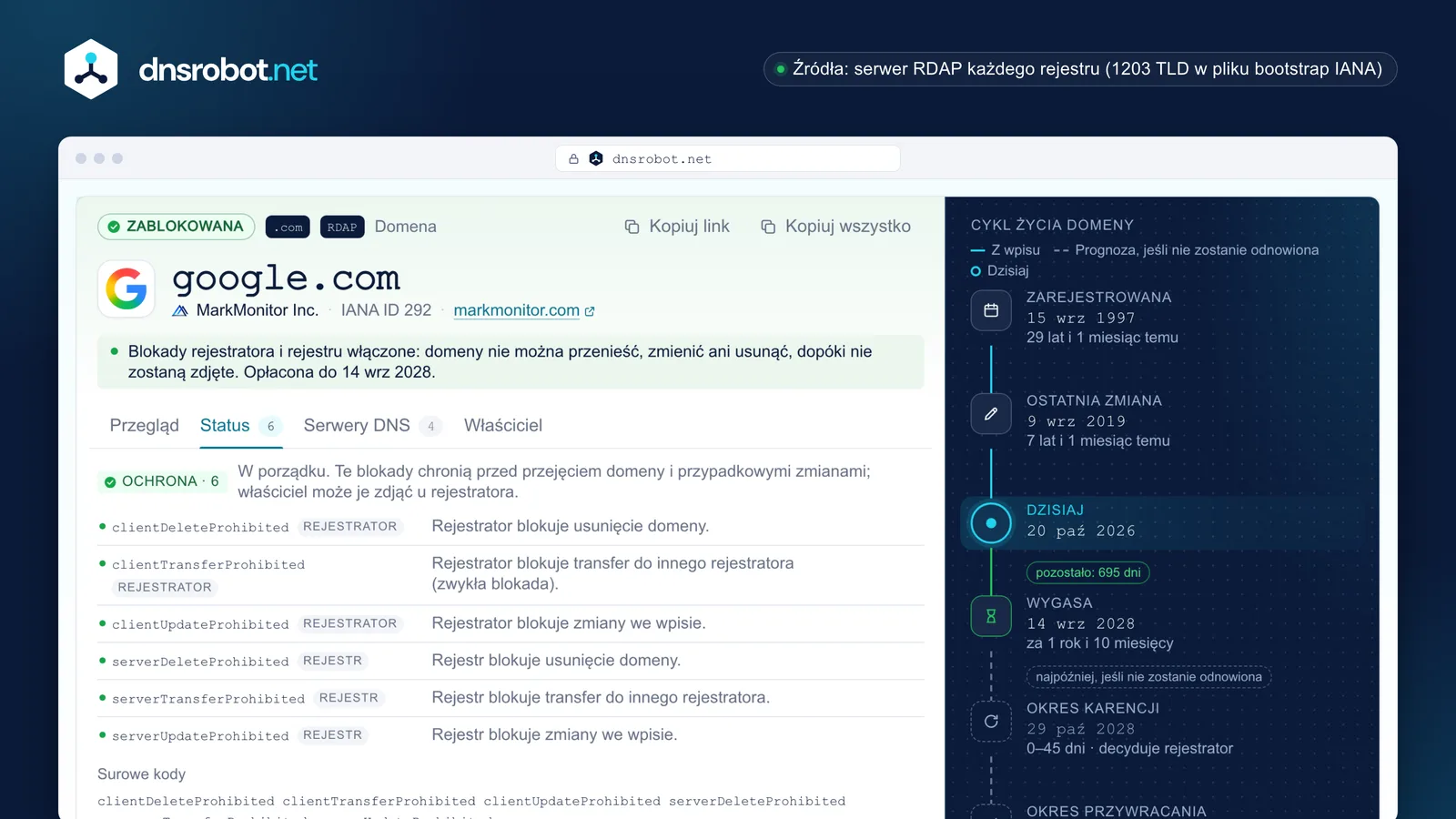Image resolution: width=1456 pixels, height=819 pixels.
Task: Click the RDAP badge
Action: pyautogui.click(x=342, y=227)
